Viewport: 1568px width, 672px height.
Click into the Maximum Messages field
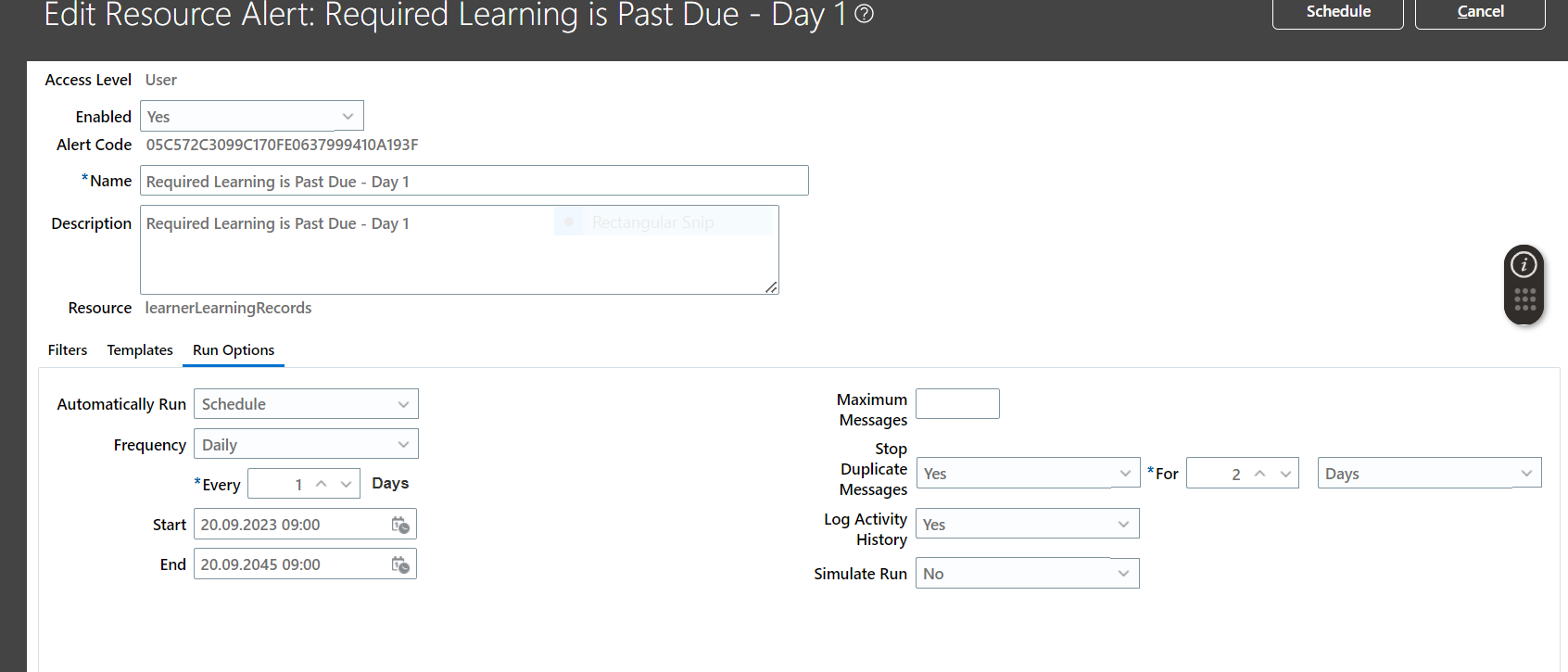click(957, 404)
